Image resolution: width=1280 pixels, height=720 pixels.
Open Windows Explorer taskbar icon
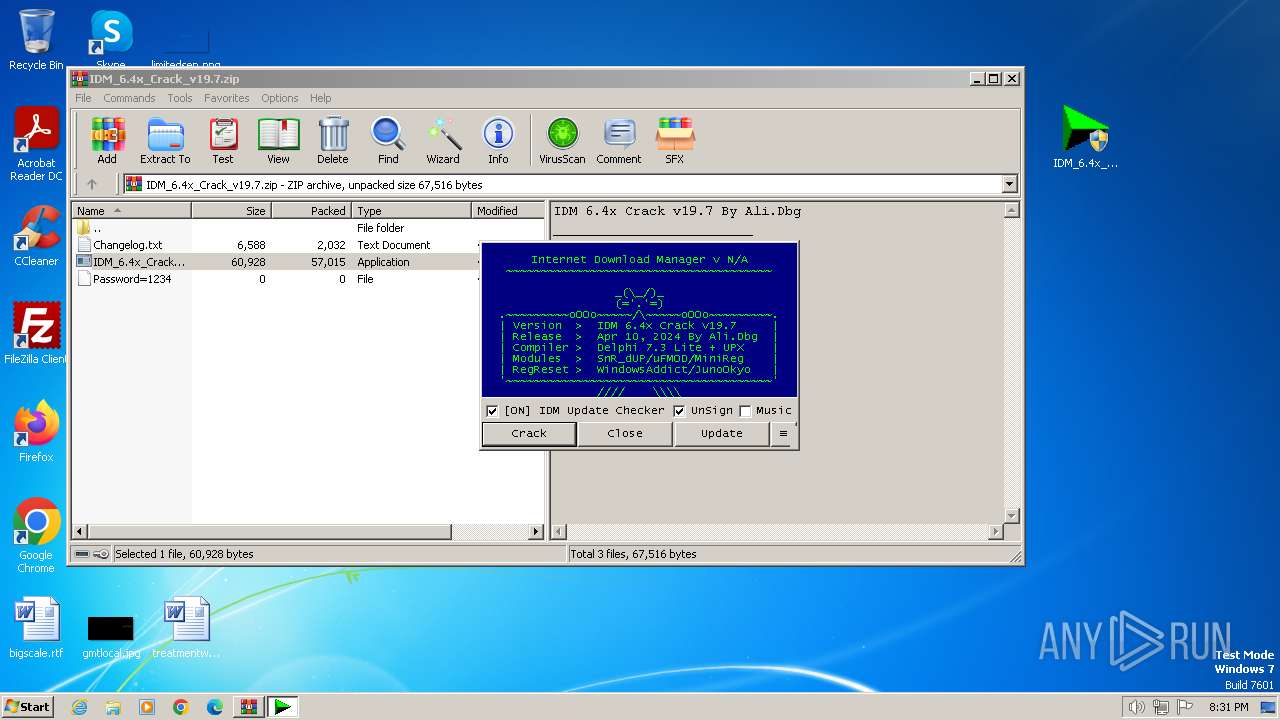click(x=113, y=707)
